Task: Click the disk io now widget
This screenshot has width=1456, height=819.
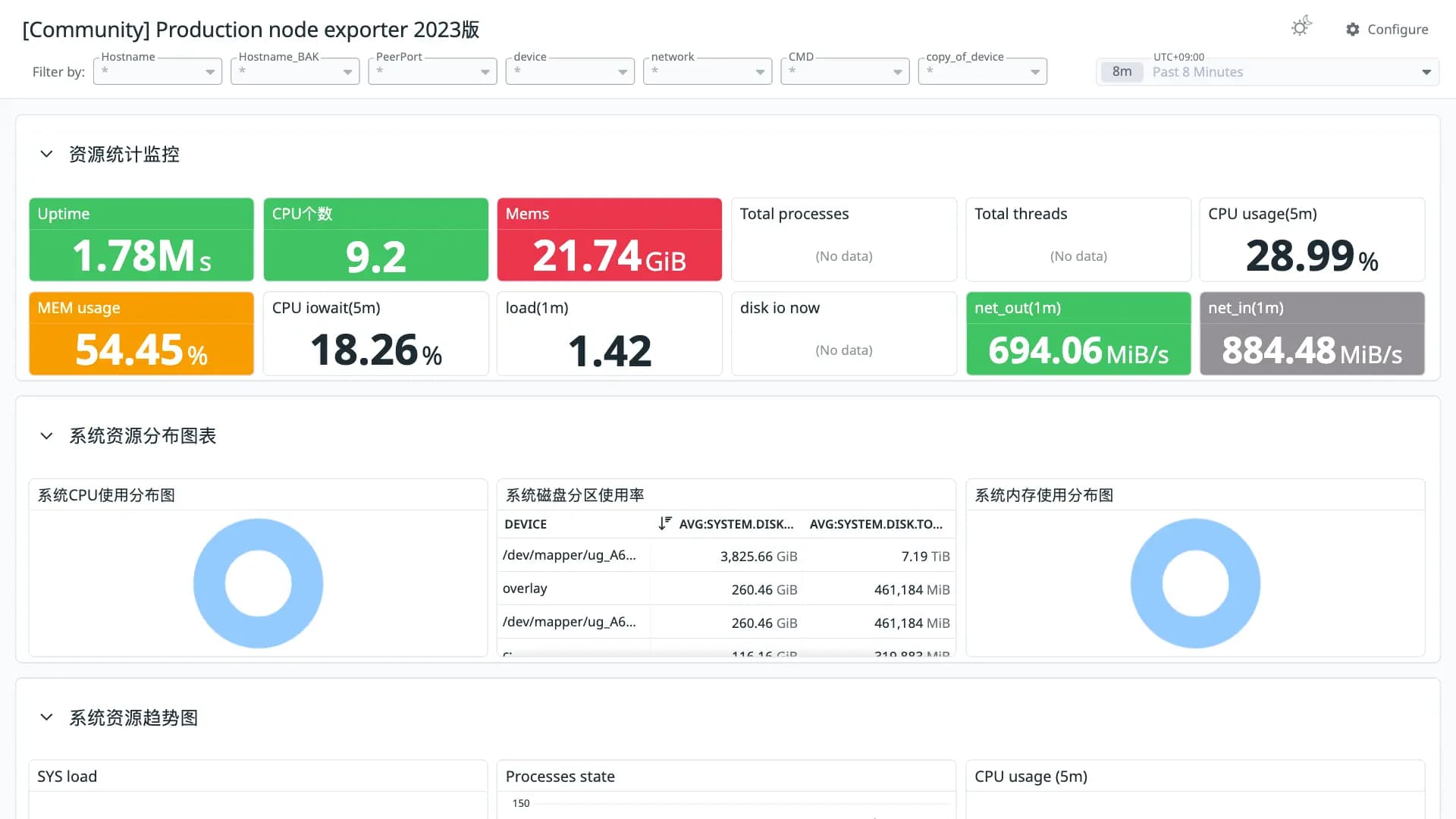Action: coord(844,334)
